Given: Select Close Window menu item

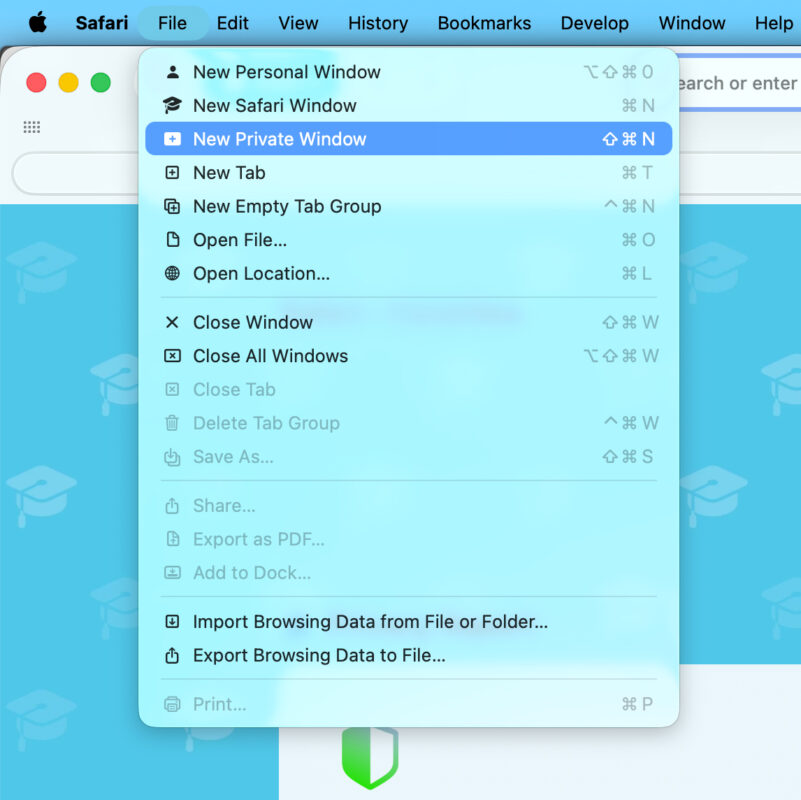Looking at the screenshot, I should click(409, 322).
